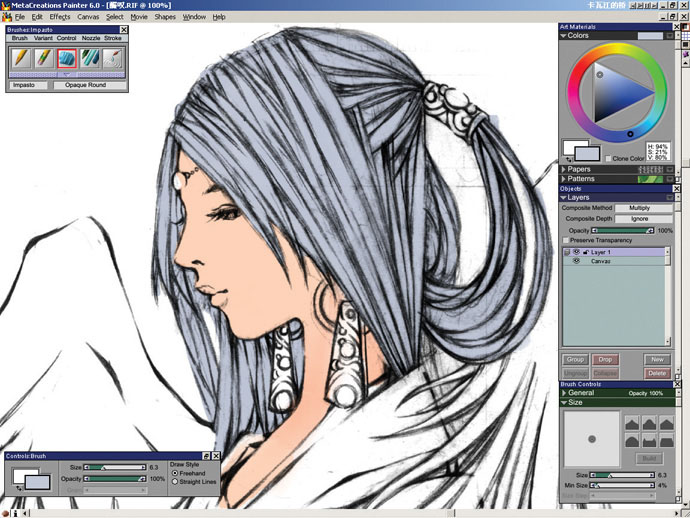Open the Impasto brush category dropdown
This screenshot has width=690, height=518.
(29, 85)
